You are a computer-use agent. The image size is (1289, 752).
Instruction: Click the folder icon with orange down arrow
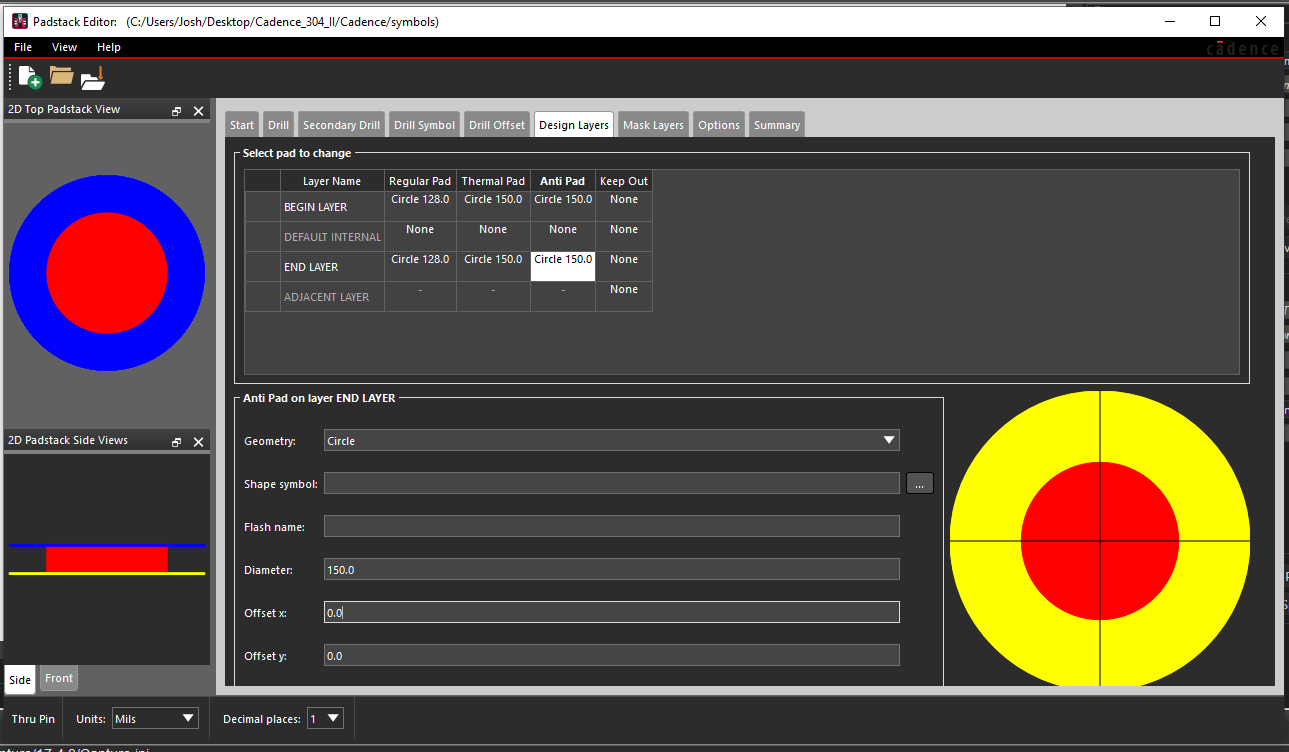[93, 77]
